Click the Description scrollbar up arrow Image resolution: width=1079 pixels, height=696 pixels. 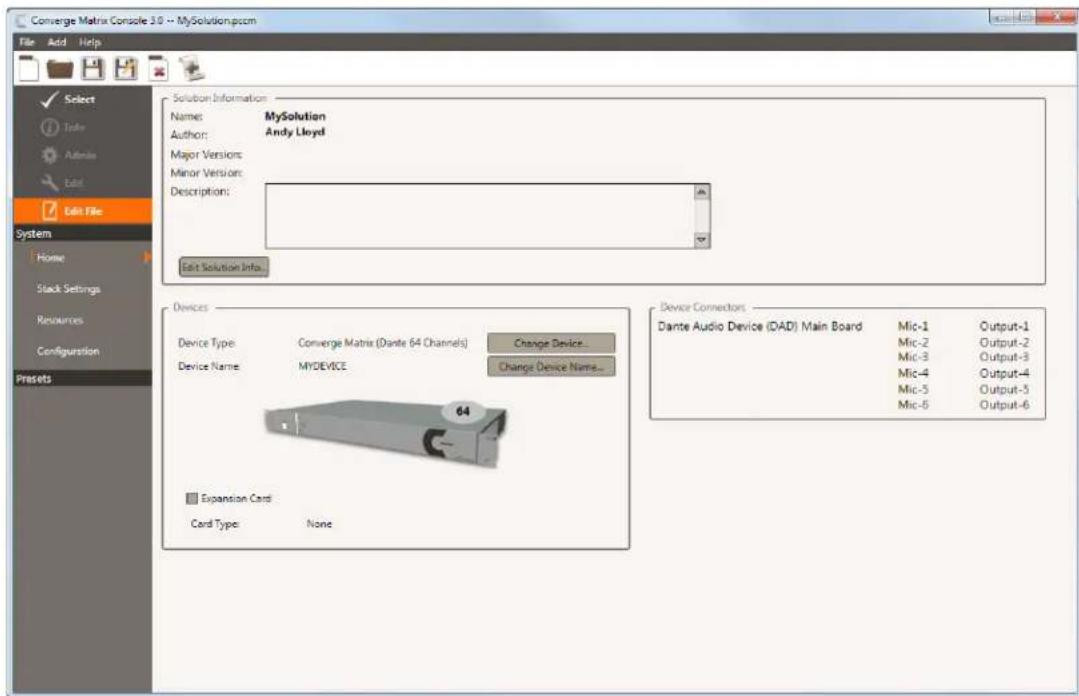click(701, 192)
